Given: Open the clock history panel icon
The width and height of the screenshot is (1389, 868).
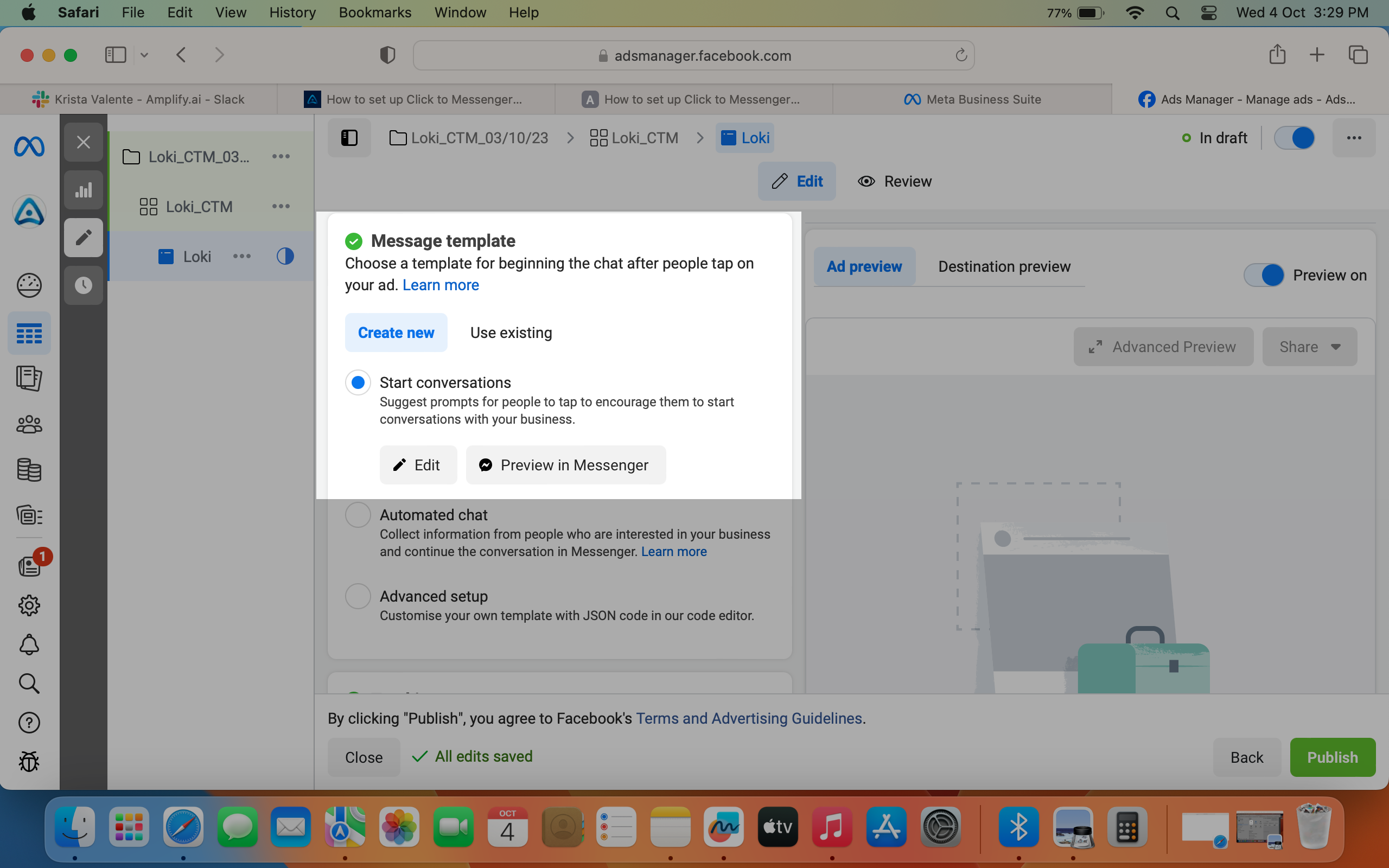Looking at the screenshot, I should (83, 285).
